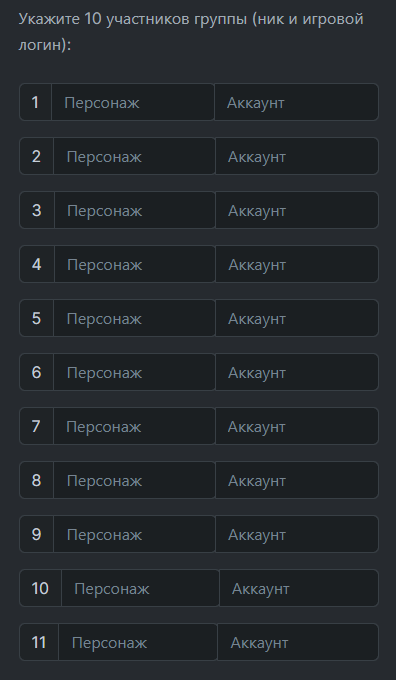Click the Персонаж box for participant 4

tap(134, 264)
